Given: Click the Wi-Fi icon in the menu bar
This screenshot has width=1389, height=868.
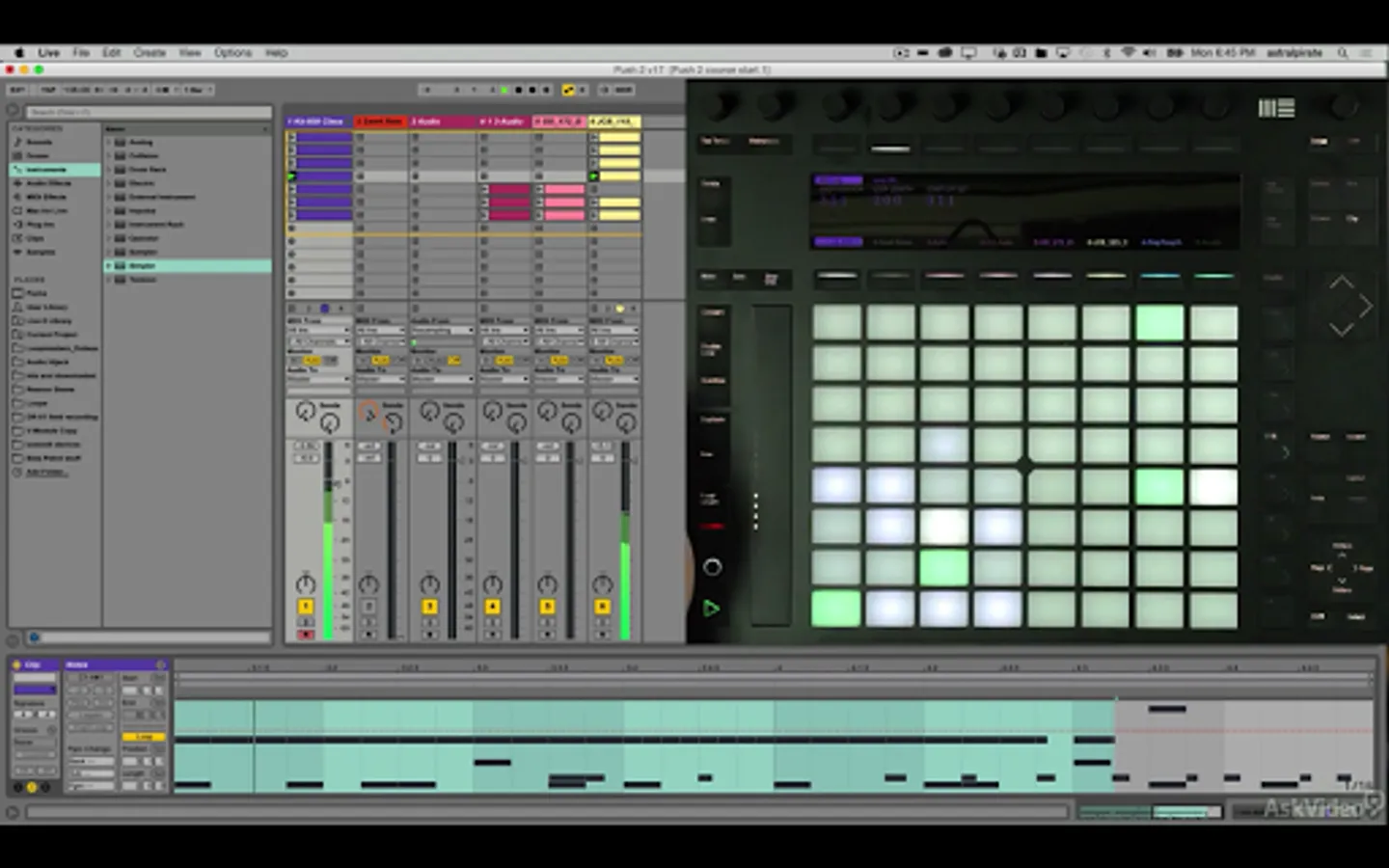Looking at the screenshot, I should (x=1128, y=53).
